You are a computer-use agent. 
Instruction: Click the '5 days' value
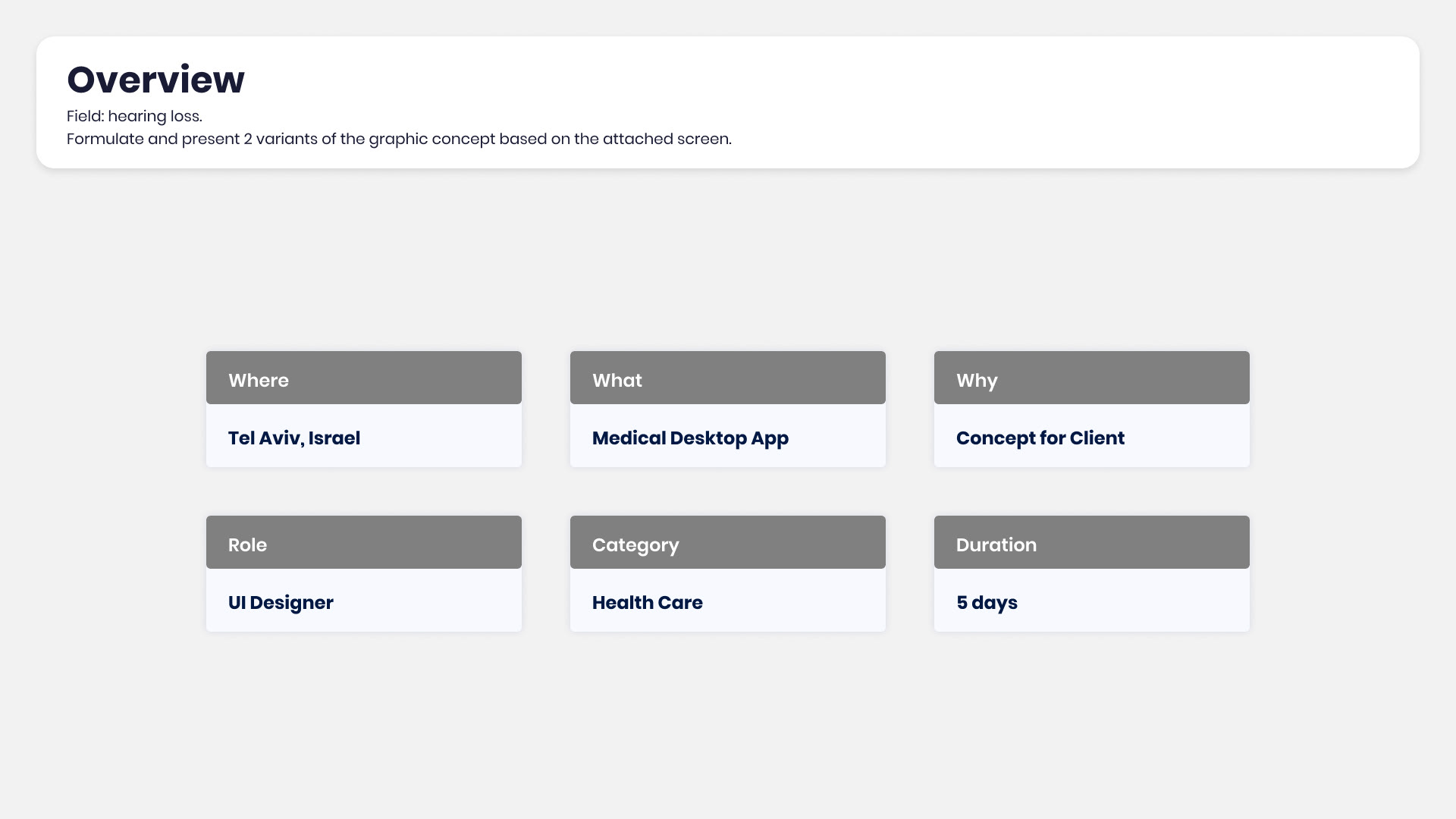987,603
